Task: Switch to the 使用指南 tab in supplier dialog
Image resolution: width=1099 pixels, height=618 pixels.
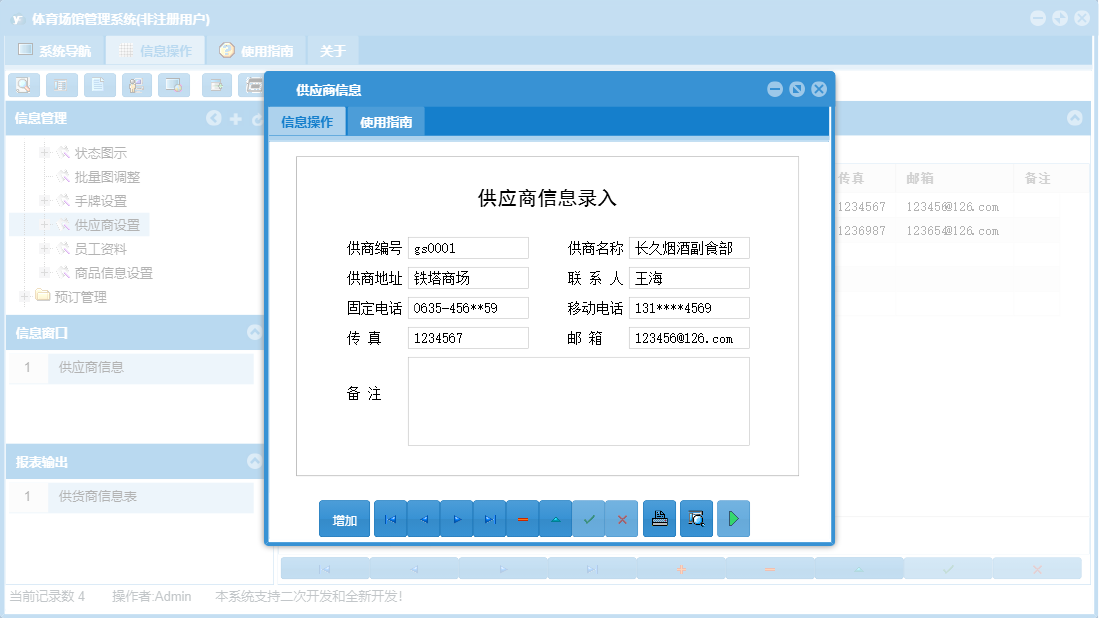Action: tap(387, 119)
